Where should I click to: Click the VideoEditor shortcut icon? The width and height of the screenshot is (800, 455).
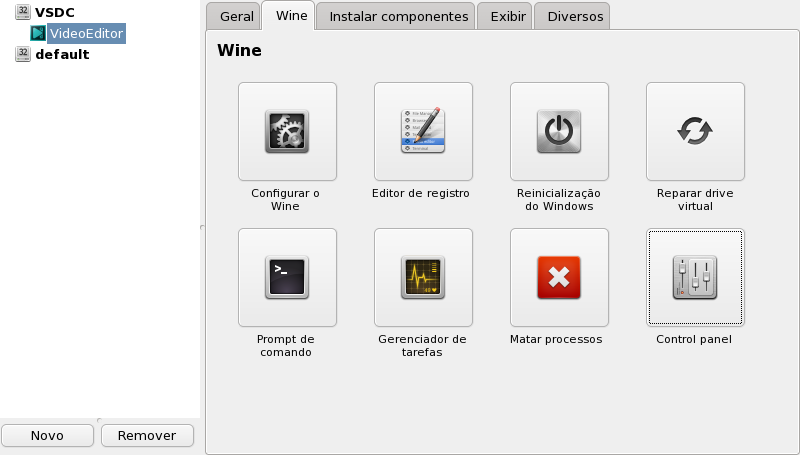coord(38,33)
